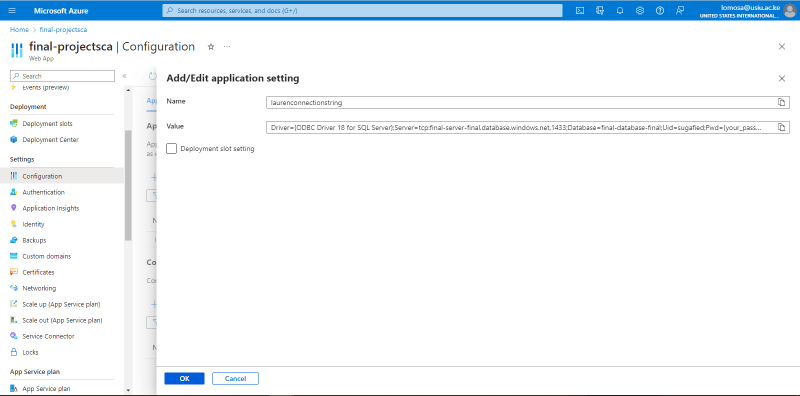Click the Scale out (App Service plan) icon
The image size is (800, 396).
[14, 320]
